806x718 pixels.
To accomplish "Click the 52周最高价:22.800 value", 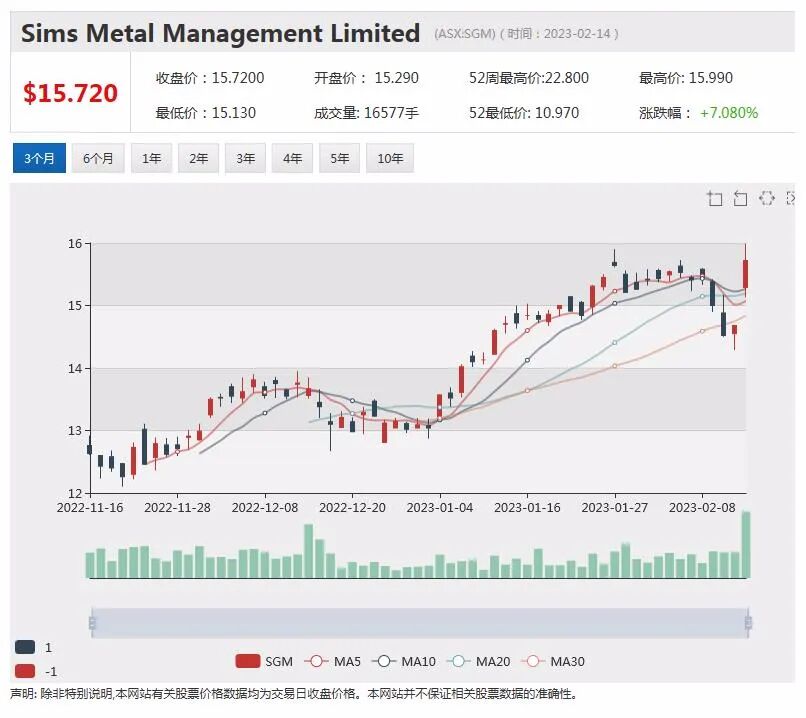I will (x=529, y=78).
